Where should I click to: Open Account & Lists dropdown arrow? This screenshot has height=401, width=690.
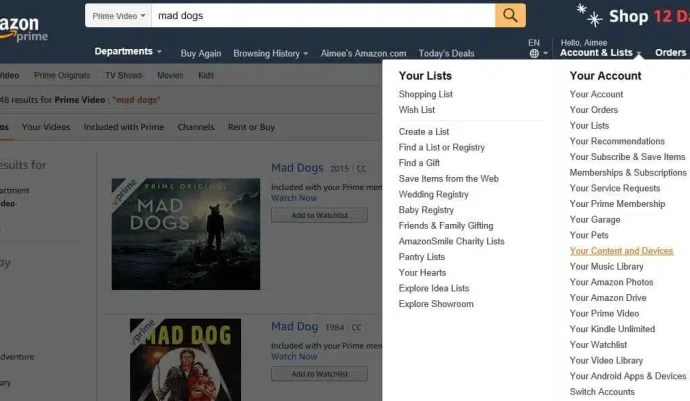(x=638, y=53)
